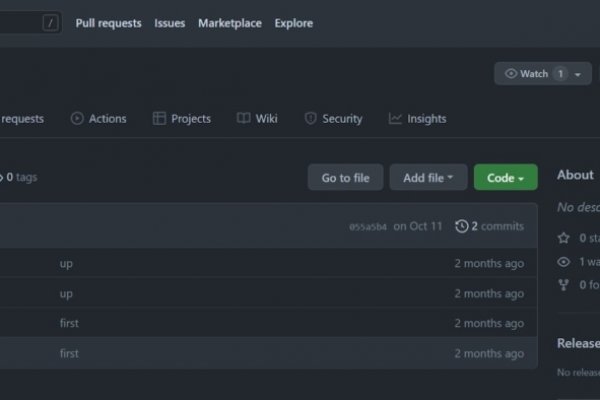The image size is (600, 400).
Task: Click the Insights graph icon
Action: tap(395, 119)
